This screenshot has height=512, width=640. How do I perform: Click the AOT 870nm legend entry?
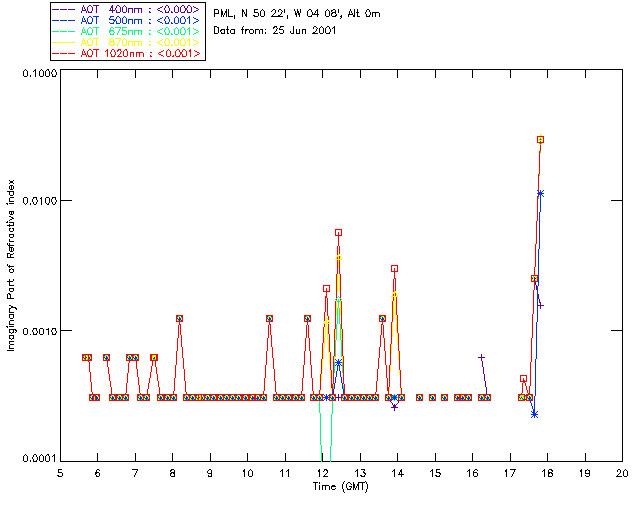128,42
